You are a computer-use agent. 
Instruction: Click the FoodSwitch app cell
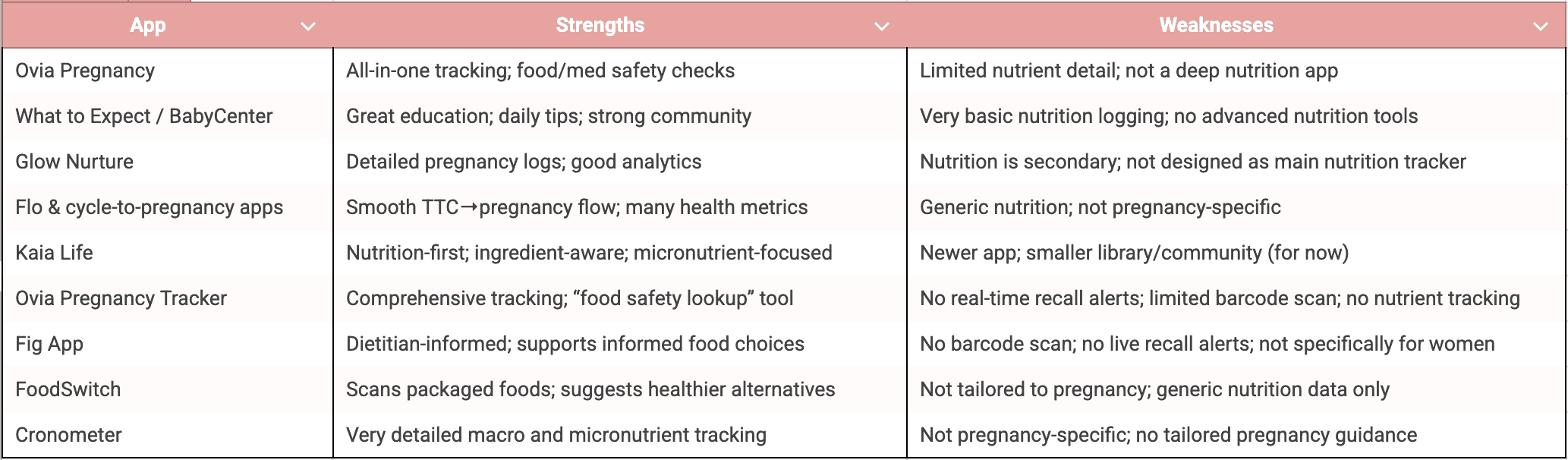(68, 389)
